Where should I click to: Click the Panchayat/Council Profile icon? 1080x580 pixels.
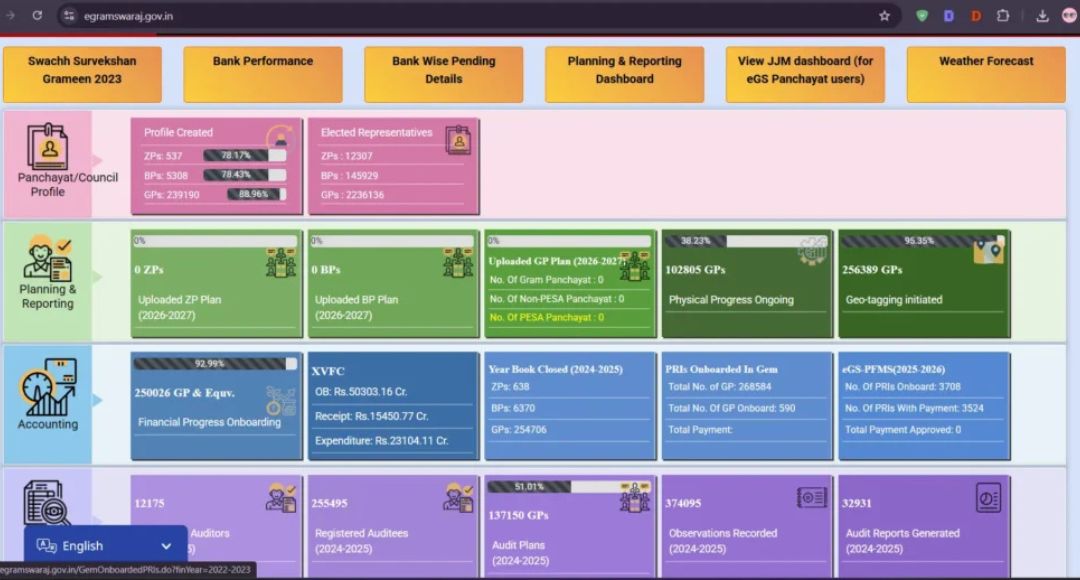(47, 146)
